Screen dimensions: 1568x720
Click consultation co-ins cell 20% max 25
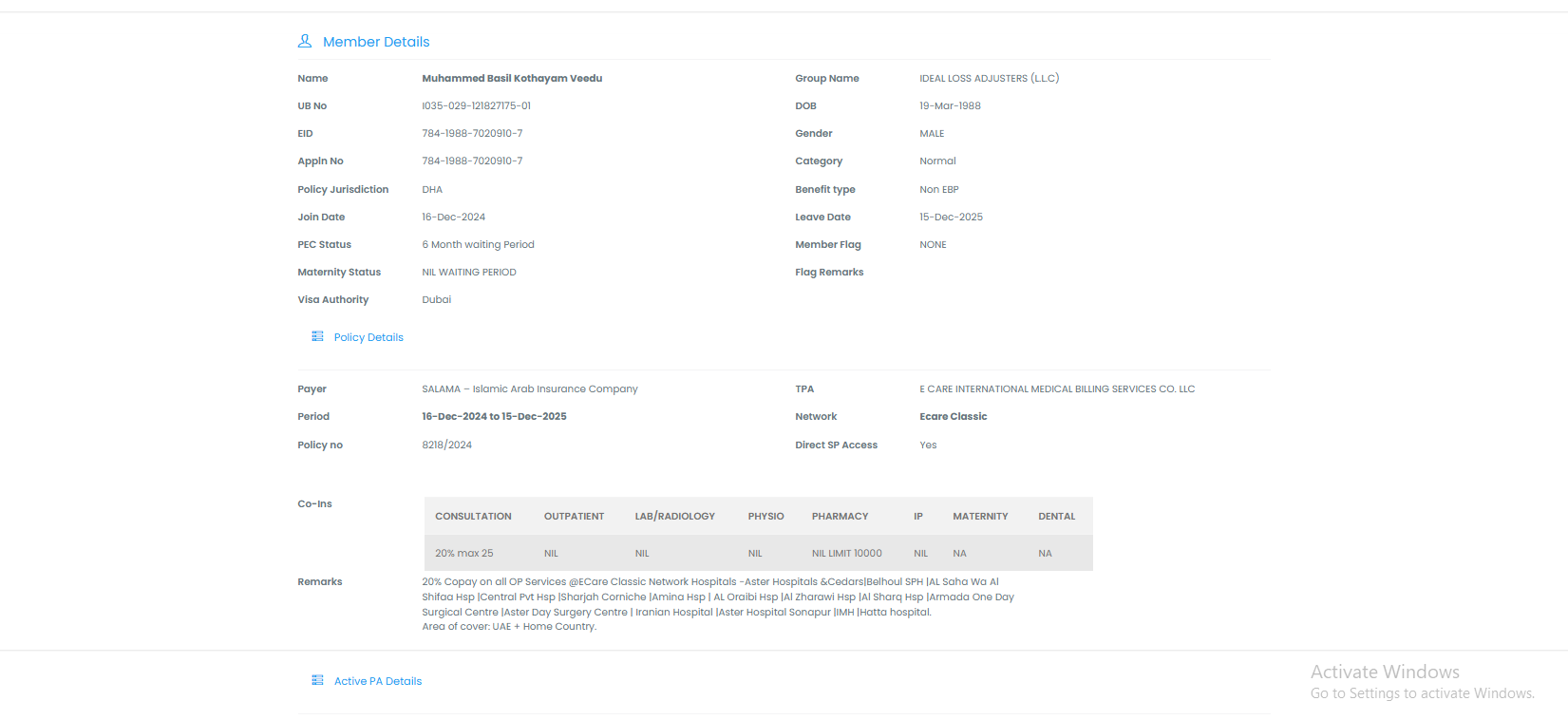(x=464, y=553)
